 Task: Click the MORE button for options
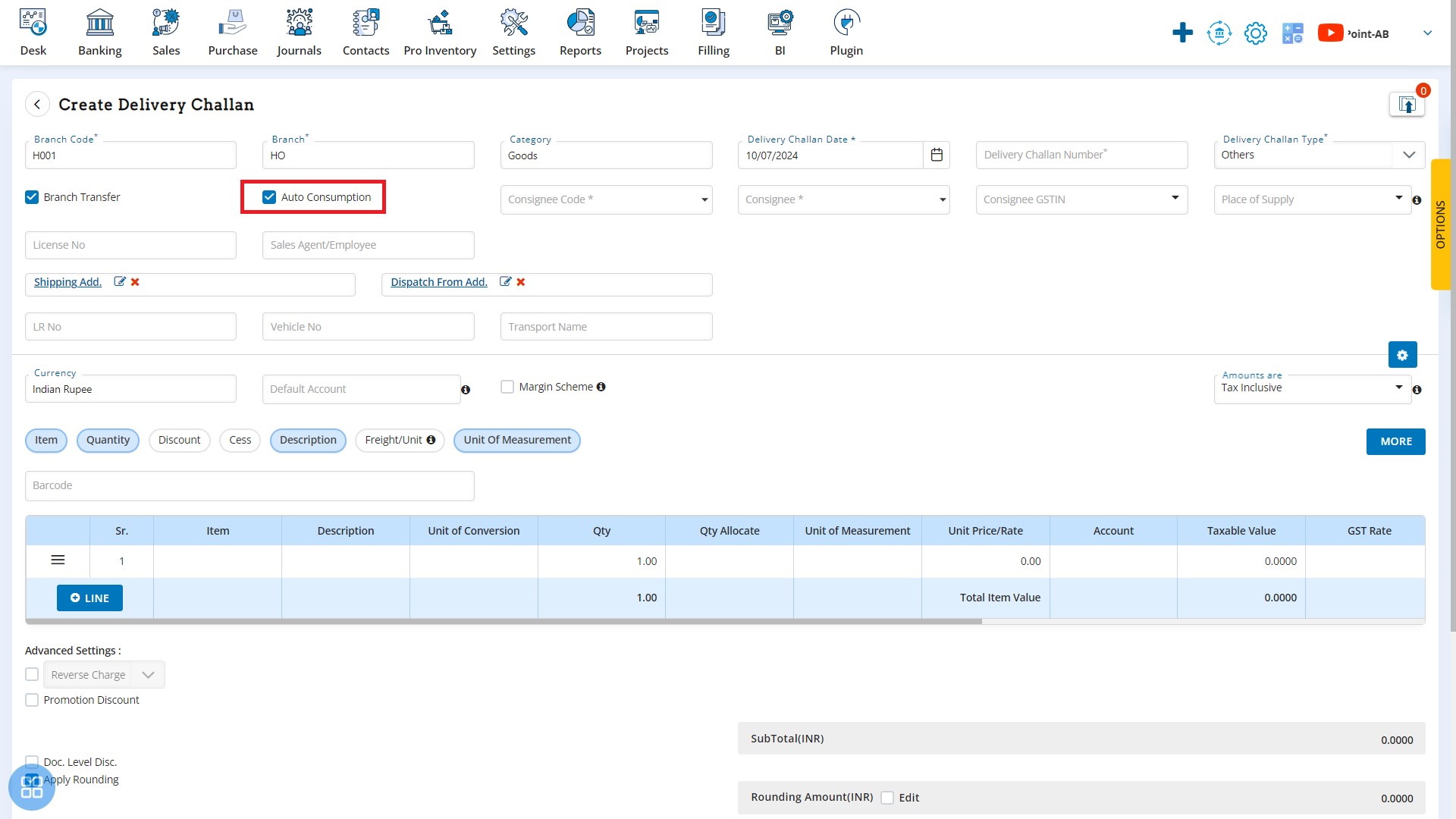click(1396, 441)
